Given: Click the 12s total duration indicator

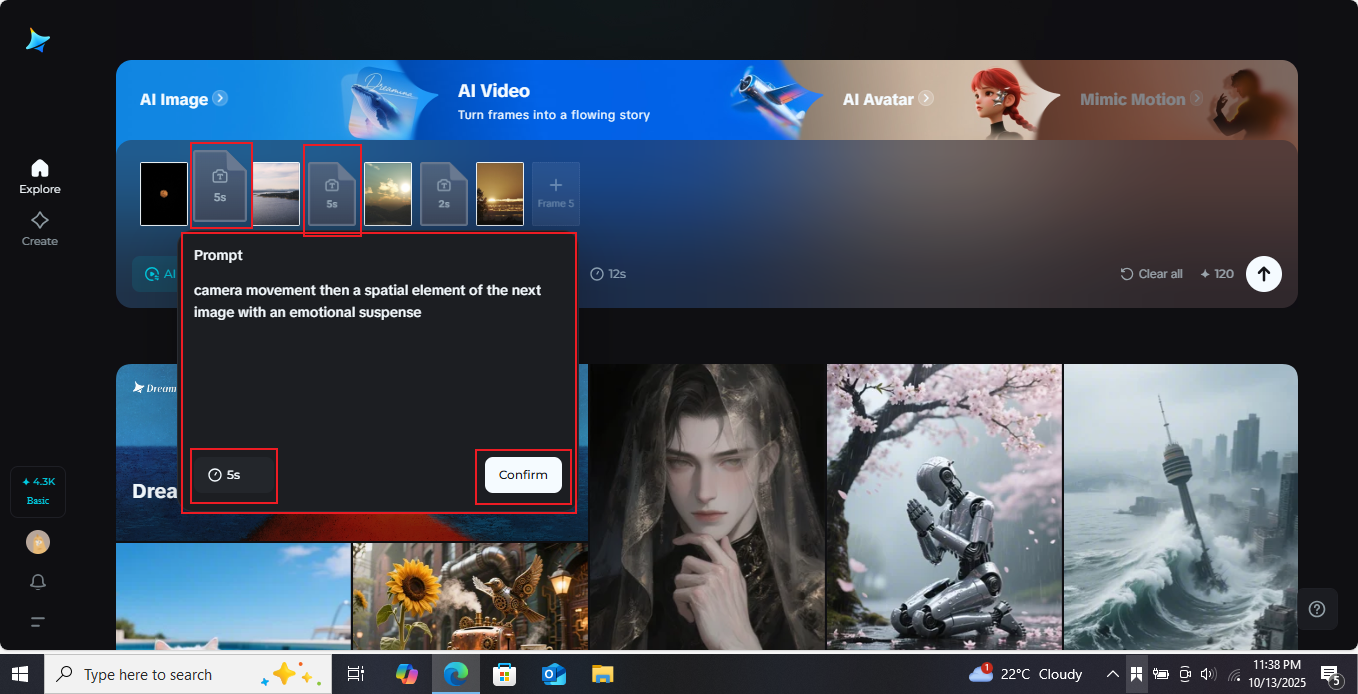Looking at the screenshot, I should coord(608,274).
